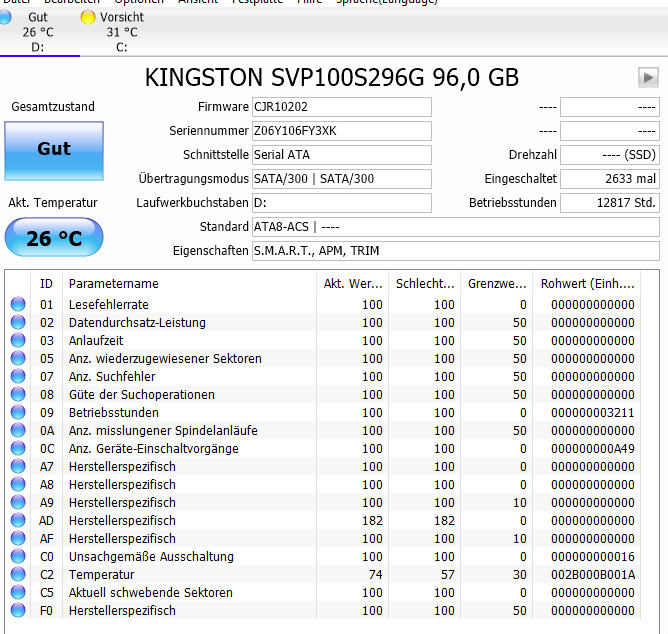Switch to the Vorsicht 31 °C drive C: tab

113,32
